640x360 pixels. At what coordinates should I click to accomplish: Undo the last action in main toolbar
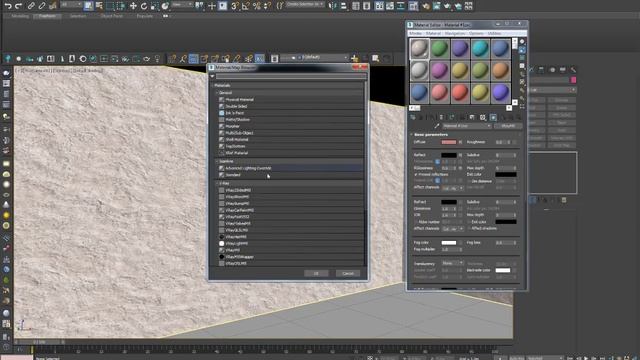pyautogui.click(x=8, y=6)
